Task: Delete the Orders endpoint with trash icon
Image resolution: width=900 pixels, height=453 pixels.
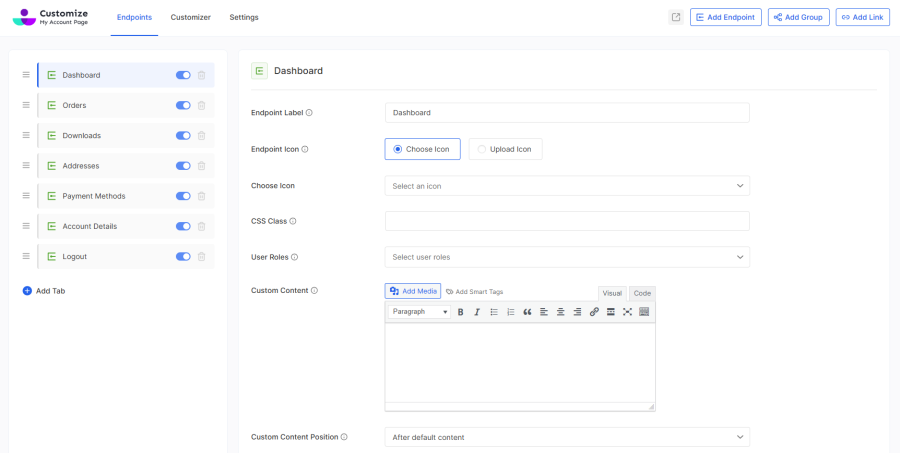Action: click(201, 105)
